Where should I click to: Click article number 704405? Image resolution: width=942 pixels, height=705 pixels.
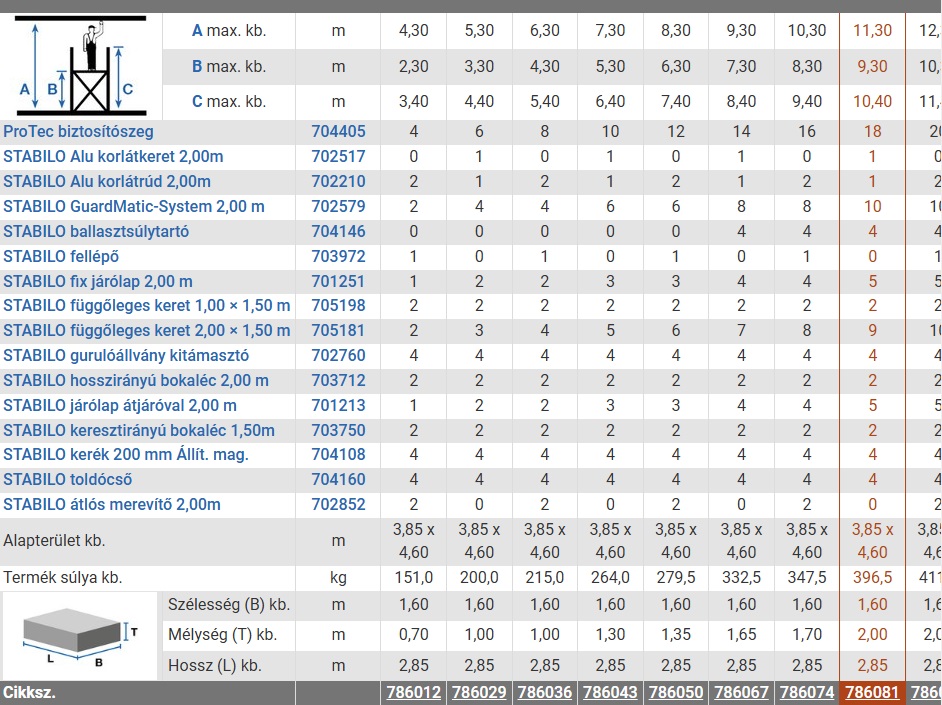point(338,132)
